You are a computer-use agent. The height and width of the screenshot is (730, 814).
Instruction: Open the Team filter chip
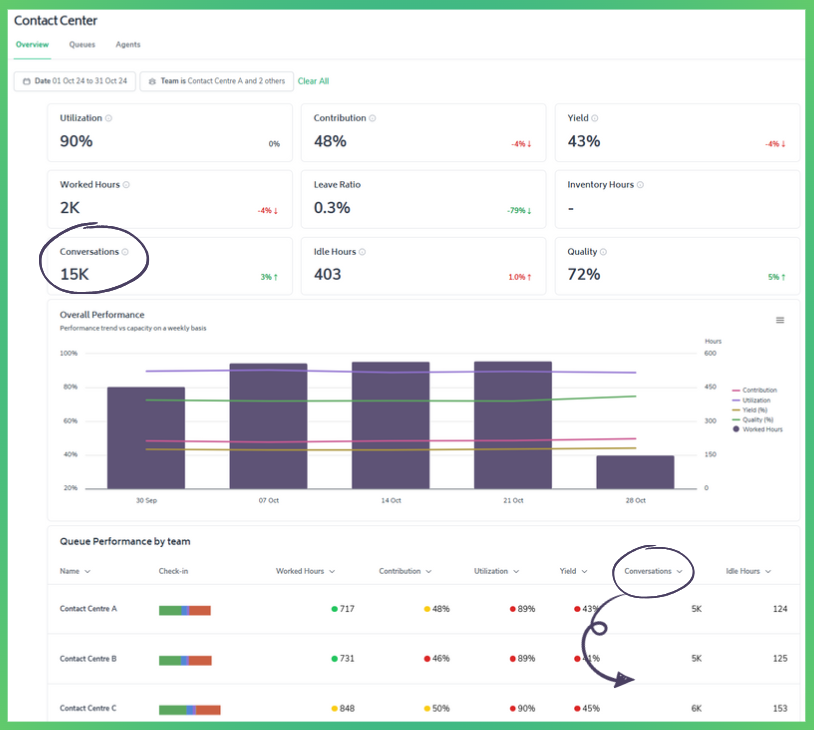click(216, 81)
